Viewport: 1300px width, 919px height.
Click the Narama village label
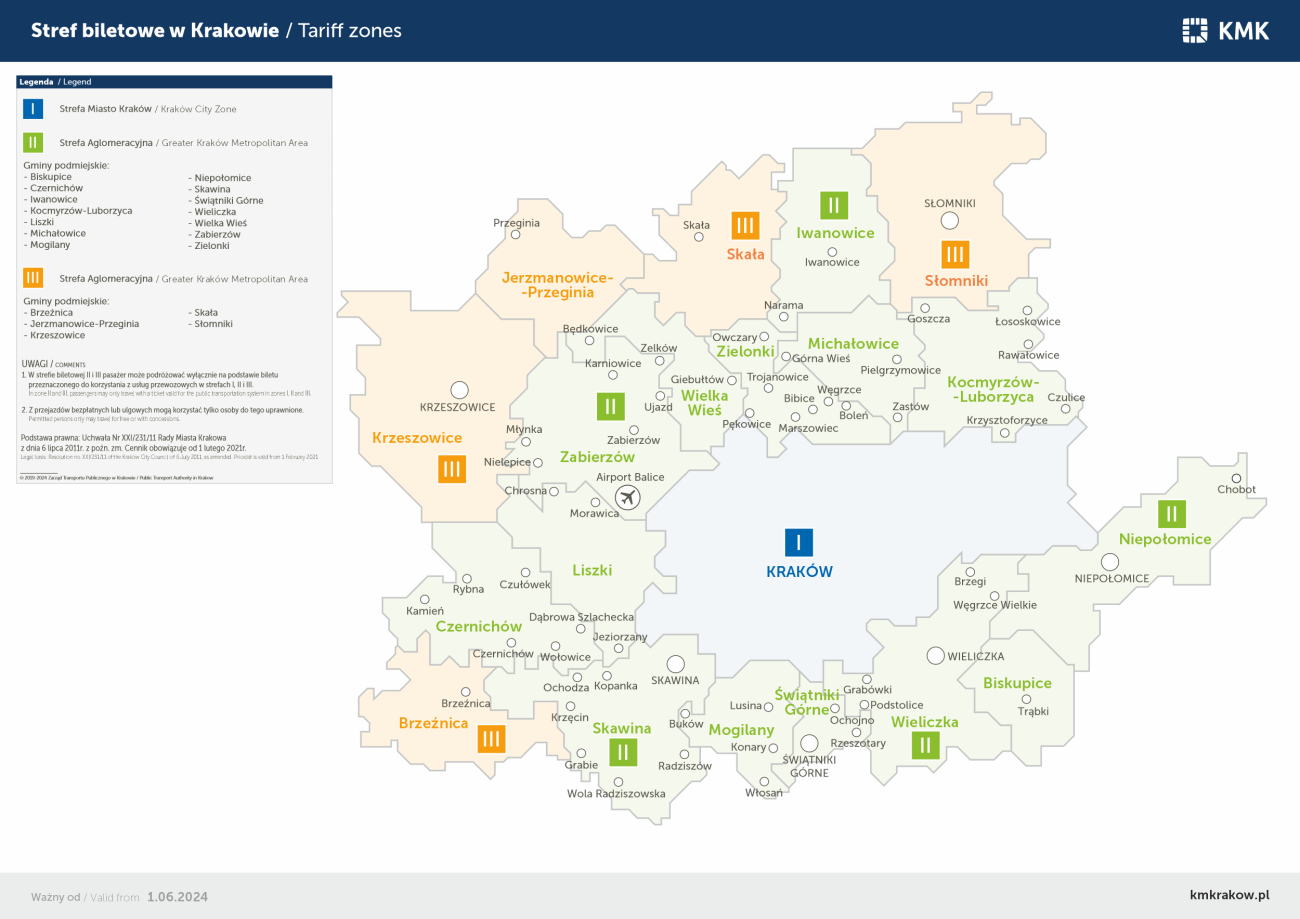click(x=783, y=305)
